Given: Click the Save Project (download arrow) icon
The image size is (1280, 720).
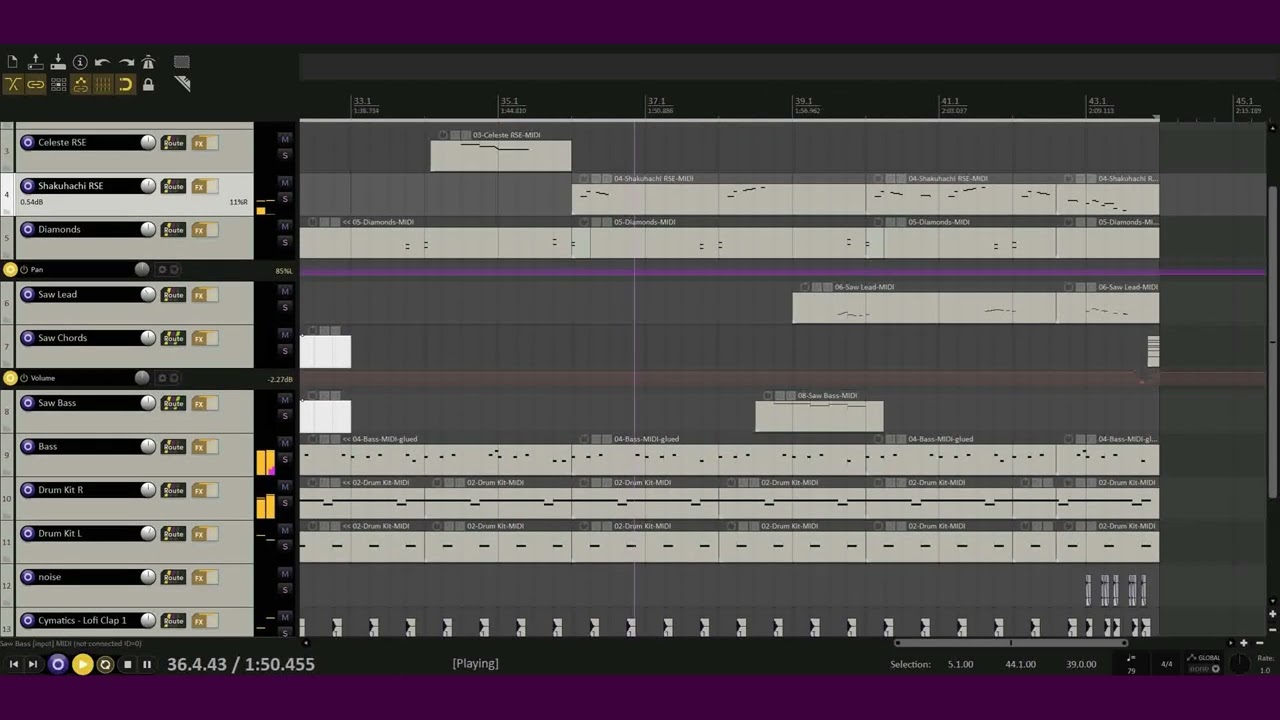Looking at the screenshot, I should [x=58, y=62].
